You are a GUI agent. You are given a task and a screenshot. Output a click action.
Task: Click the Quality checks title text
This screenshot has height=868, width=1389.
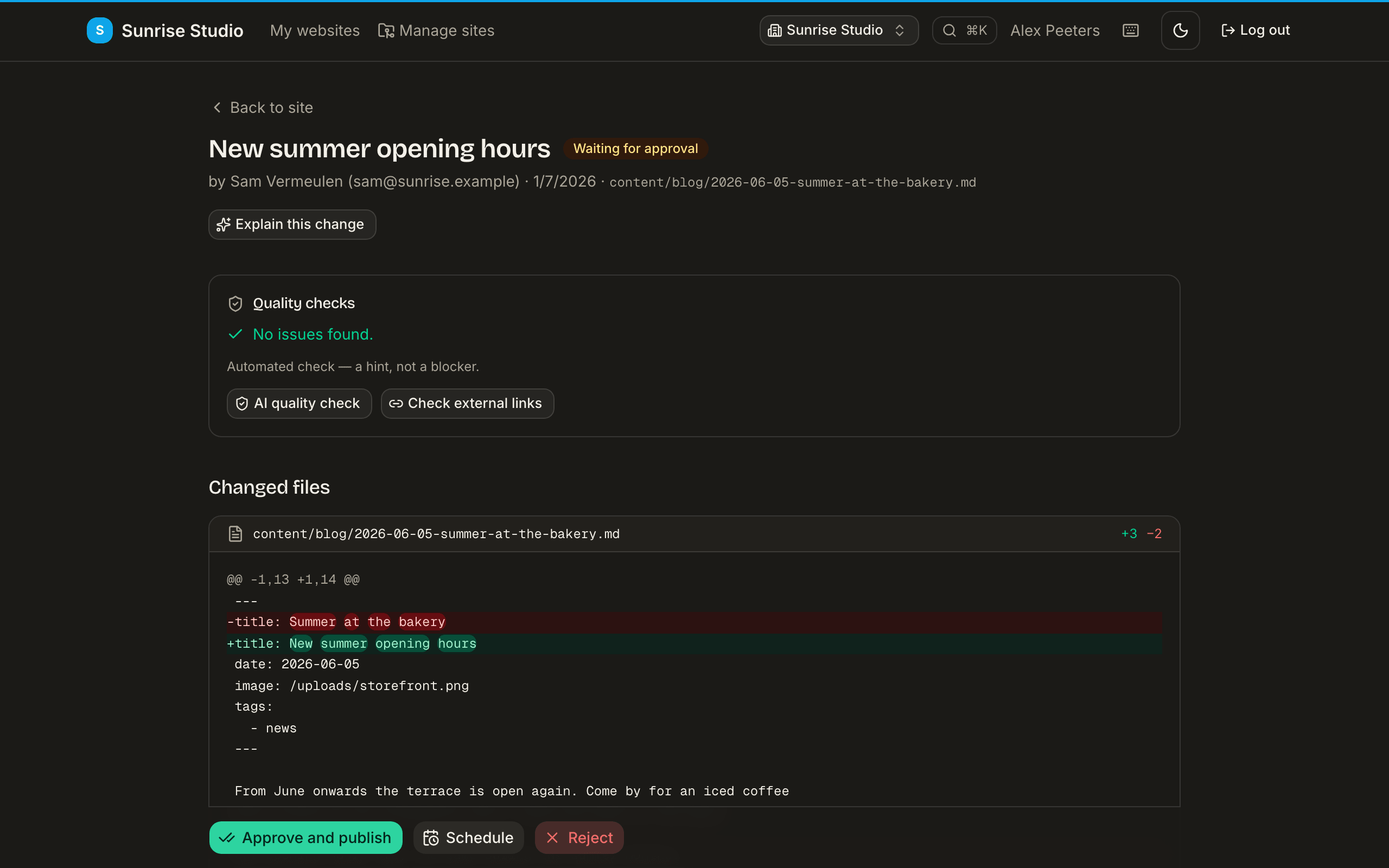[x=304, y=303]
